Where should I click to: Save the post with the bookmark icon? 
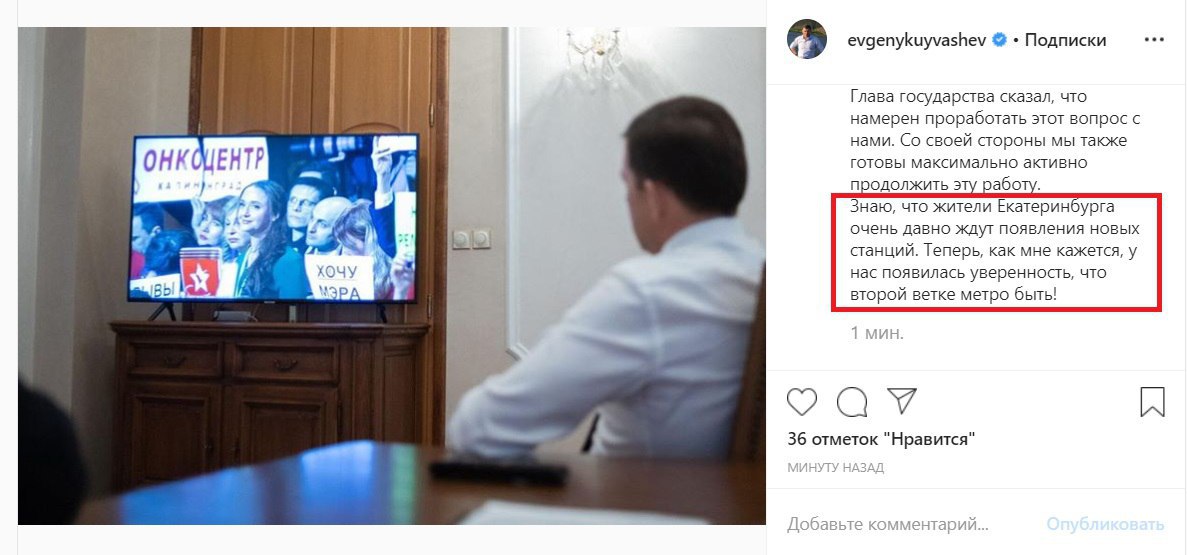(x=1152, y=402)
